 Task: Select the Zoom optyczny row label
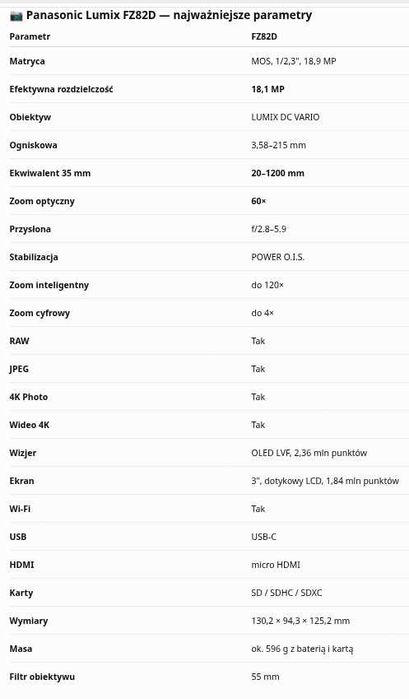tap(42, 201)
